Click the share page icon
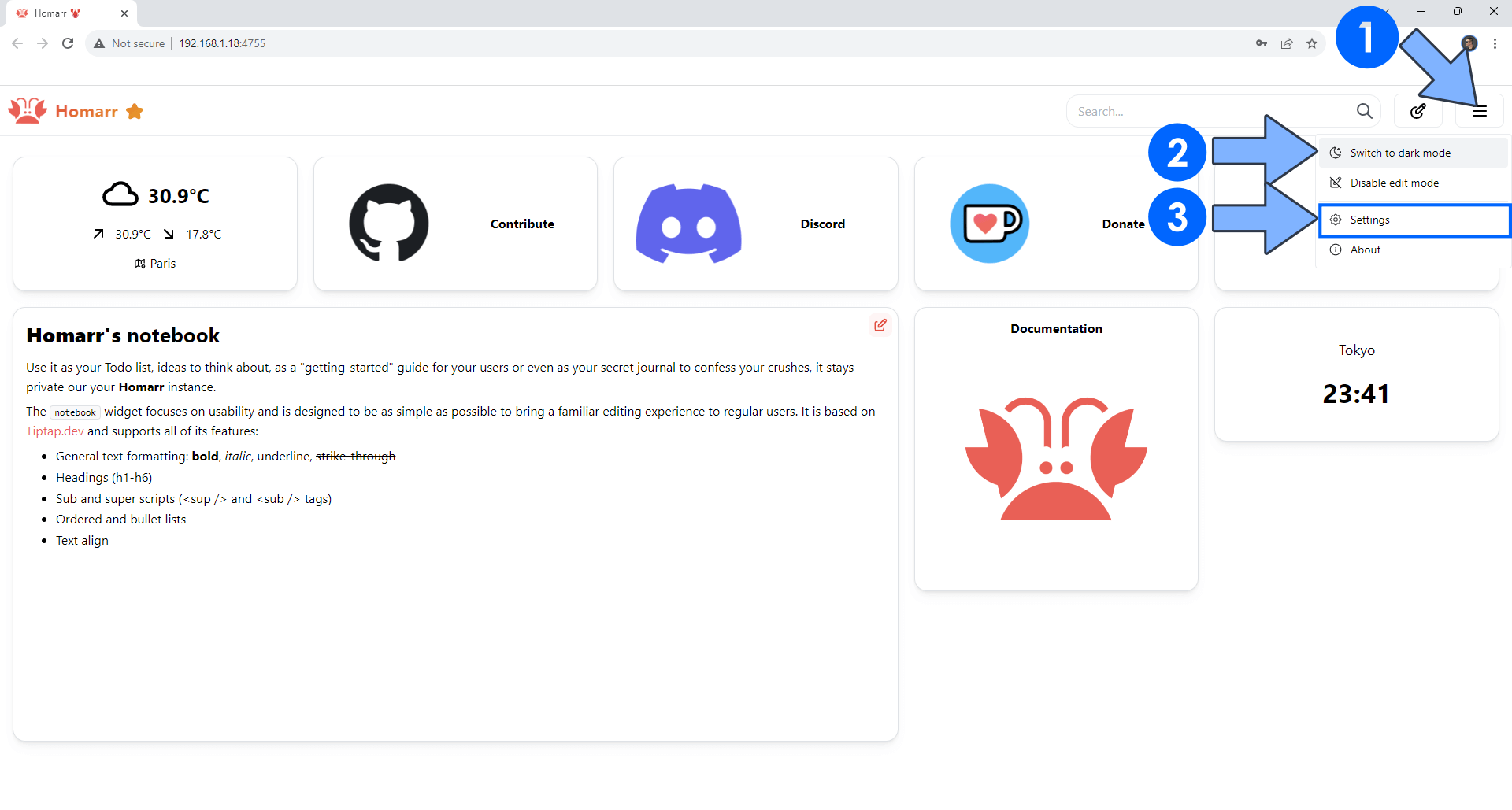The width and height of the screenshot is (1512, 810). (1287, 43)
